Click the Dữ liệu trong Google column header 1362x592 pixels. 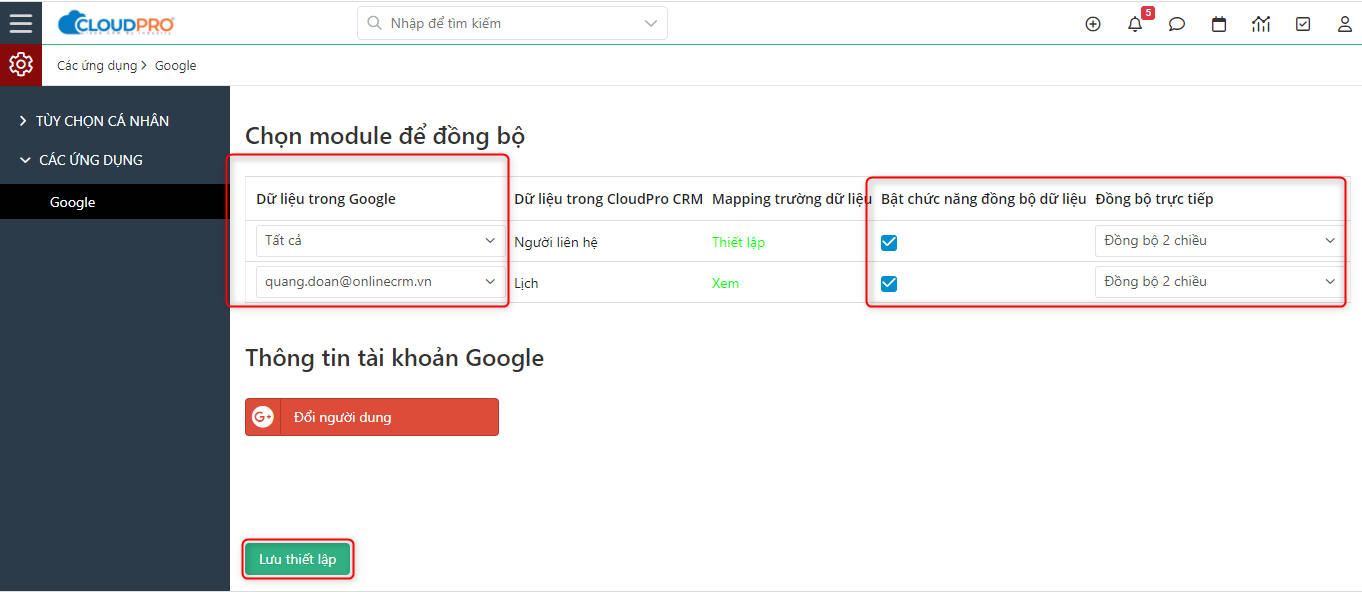[x=326, y=199]
